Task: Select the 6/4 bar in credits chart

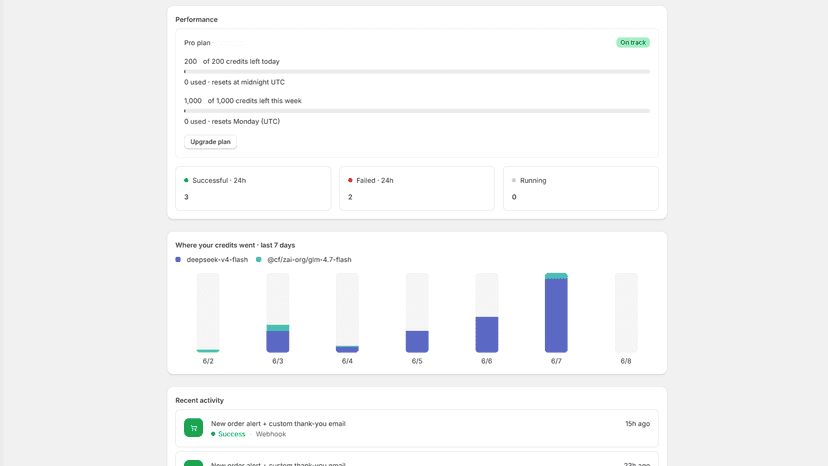Action: pos(347,313)
